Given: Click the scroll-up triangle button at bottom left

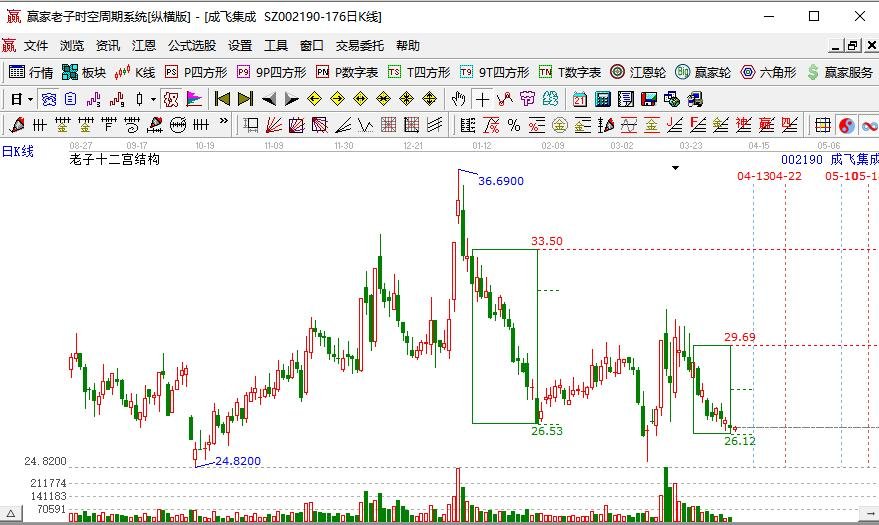Looking at the screenshot, I should [x=11, y=513].
